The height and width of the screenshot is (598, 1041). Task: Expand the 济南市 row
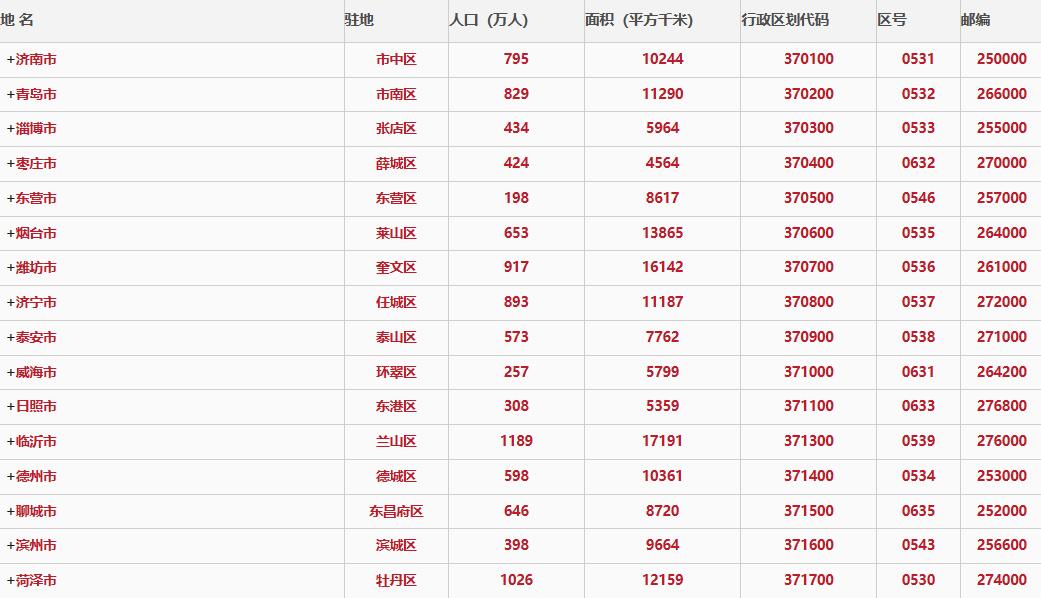31,60
